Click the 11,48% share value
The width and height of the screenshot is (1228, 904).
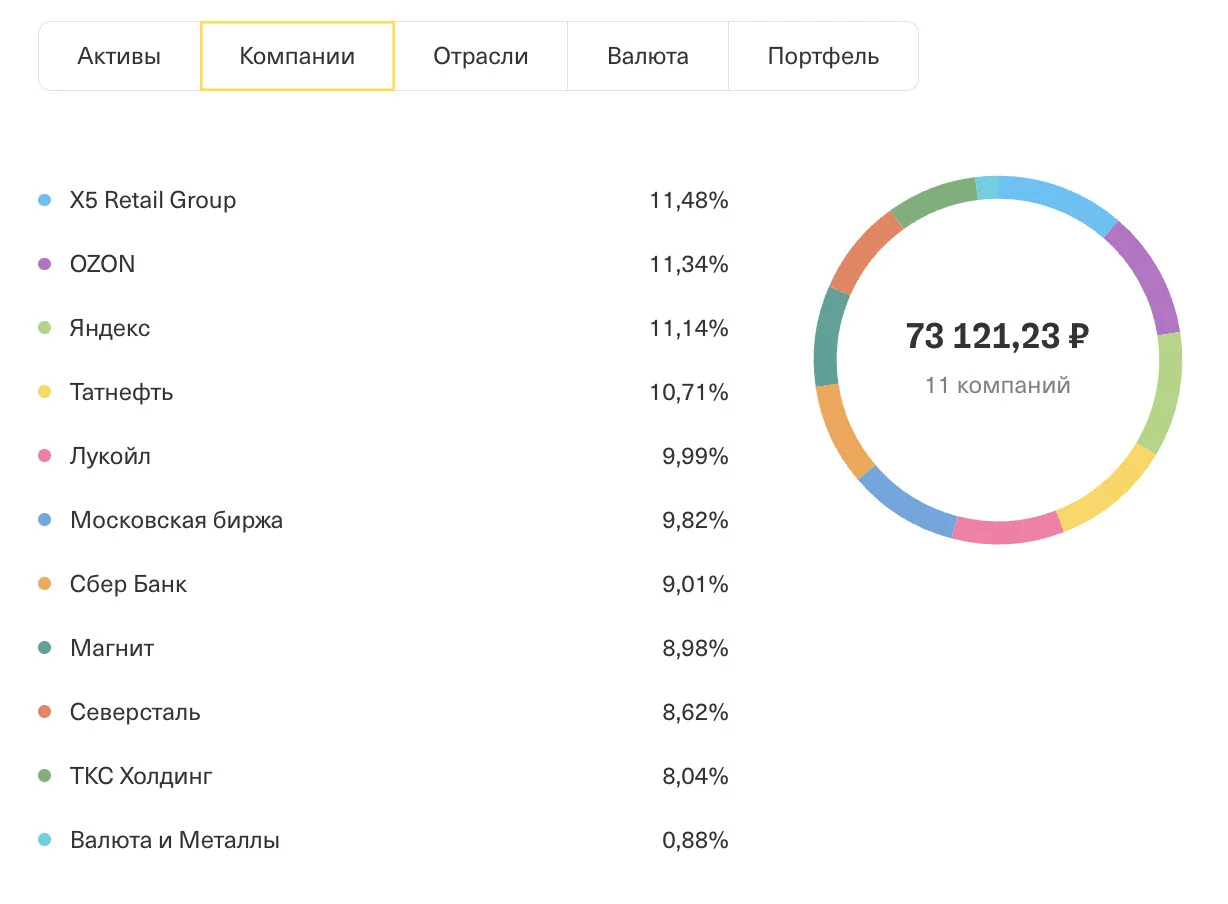point(689,200)
